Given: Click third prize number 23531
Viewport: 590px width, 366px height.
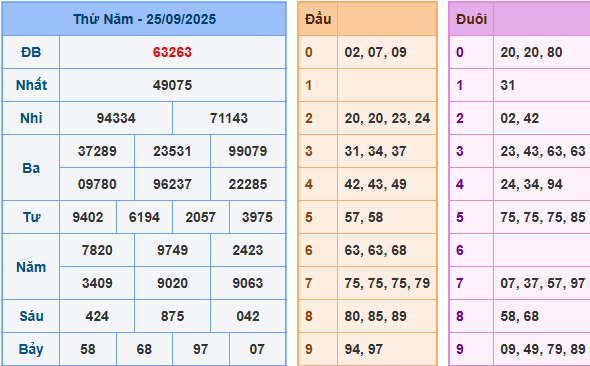Looking at the screenshot, I should point(172,151).
